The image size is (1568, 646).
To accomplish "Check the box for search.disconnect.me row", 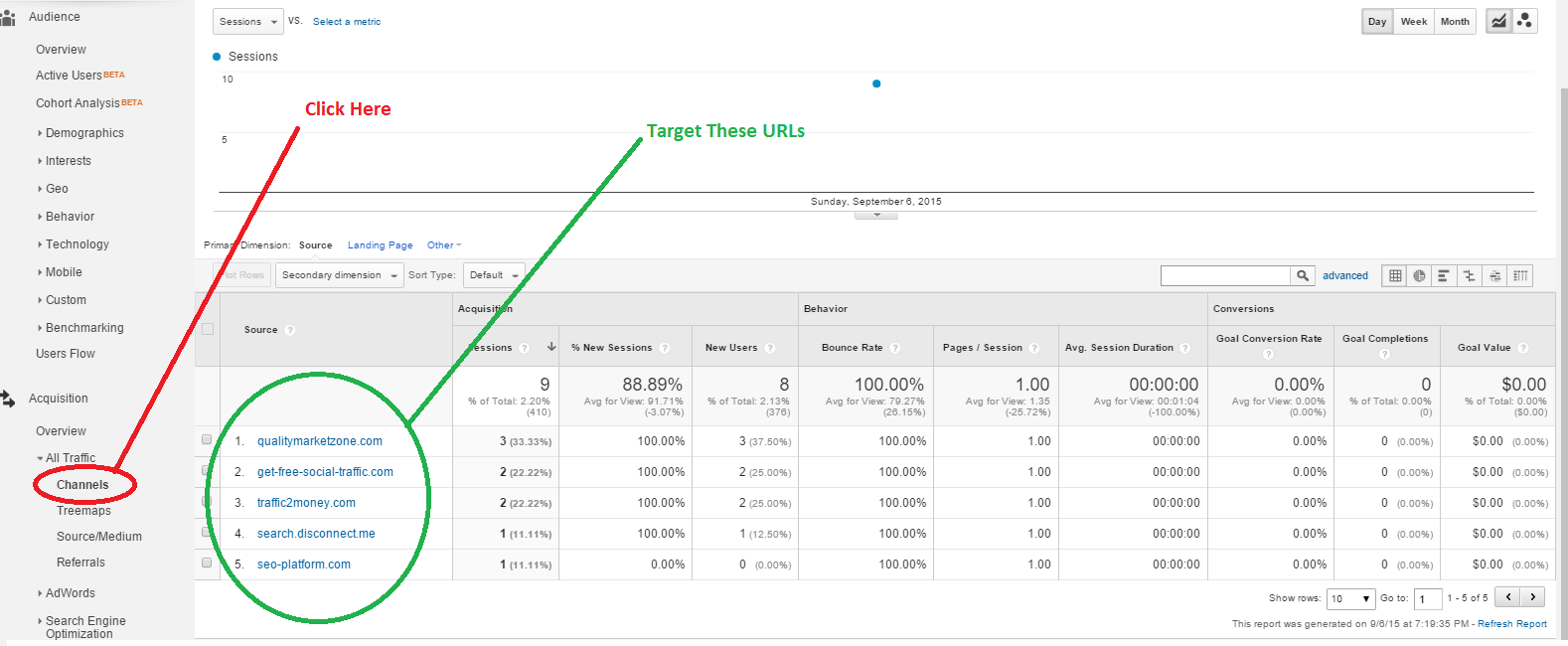I will (x=207, y=532).
